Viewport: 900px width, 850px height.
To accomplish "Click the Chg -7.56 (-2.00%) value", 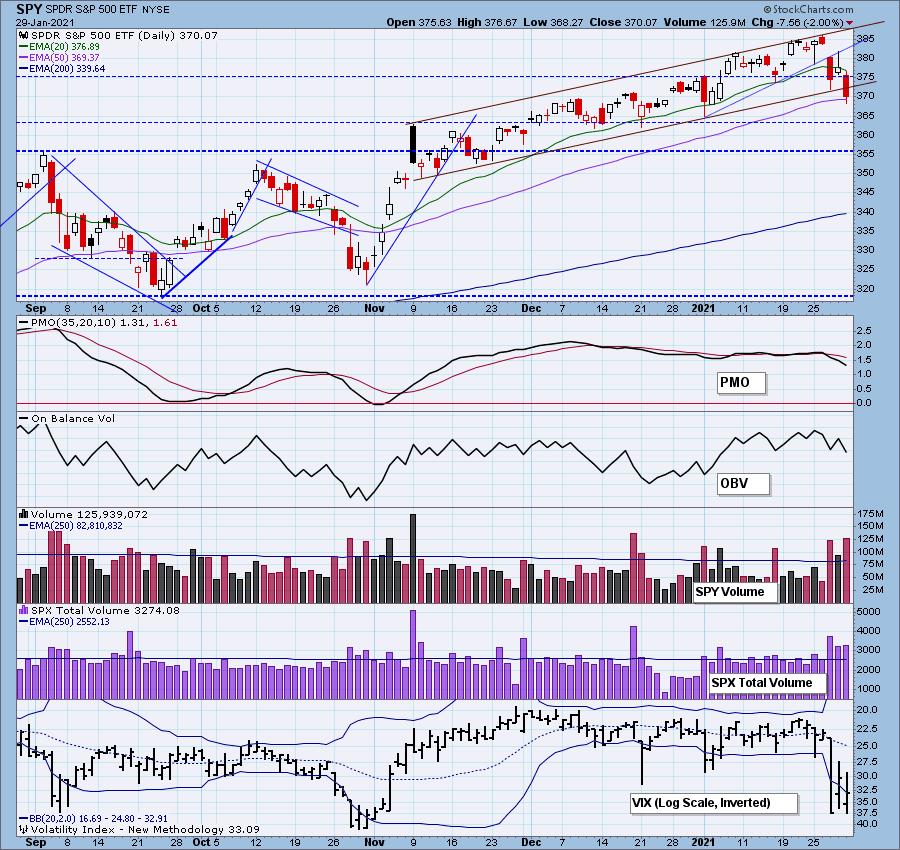I will 797,22.
